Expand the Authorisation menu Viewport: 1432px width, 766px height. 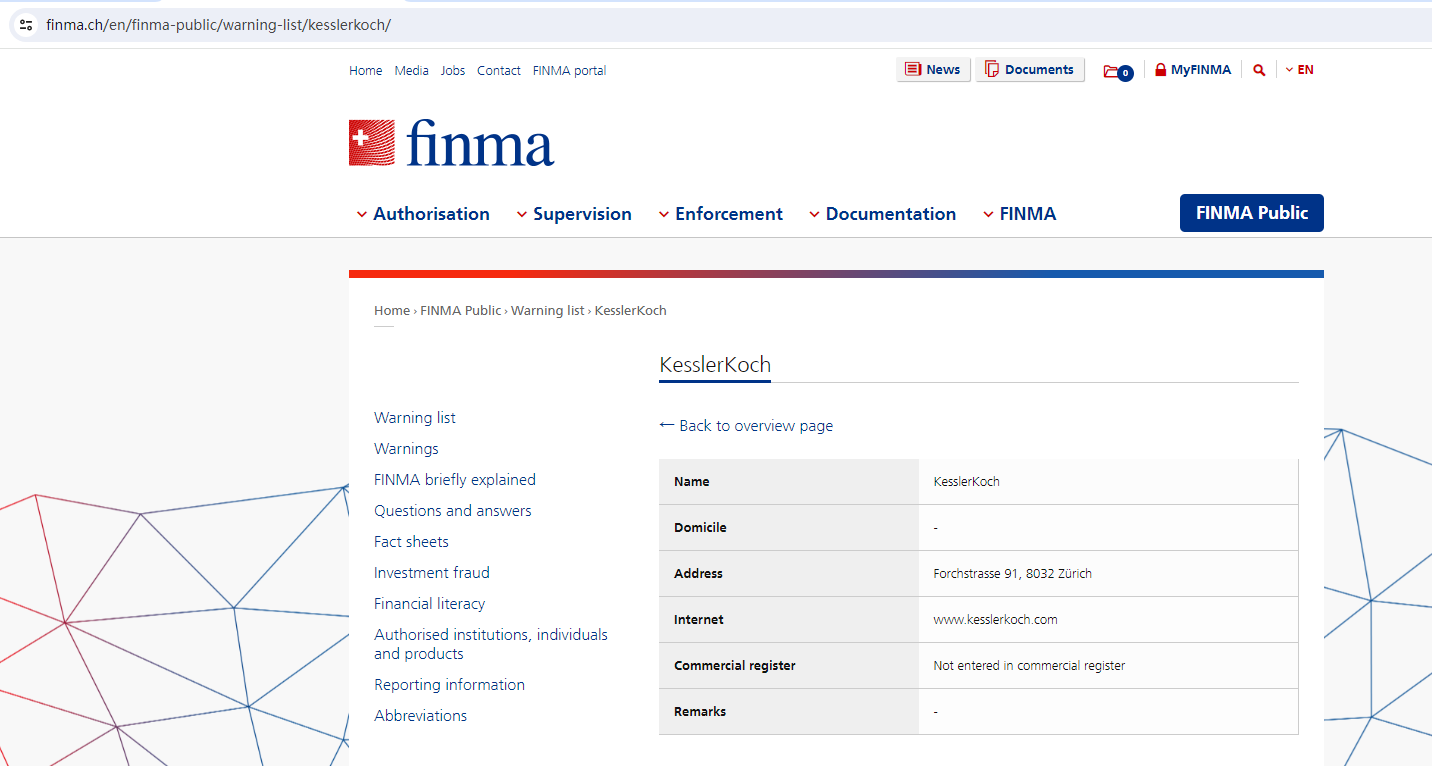pos(423,214)
